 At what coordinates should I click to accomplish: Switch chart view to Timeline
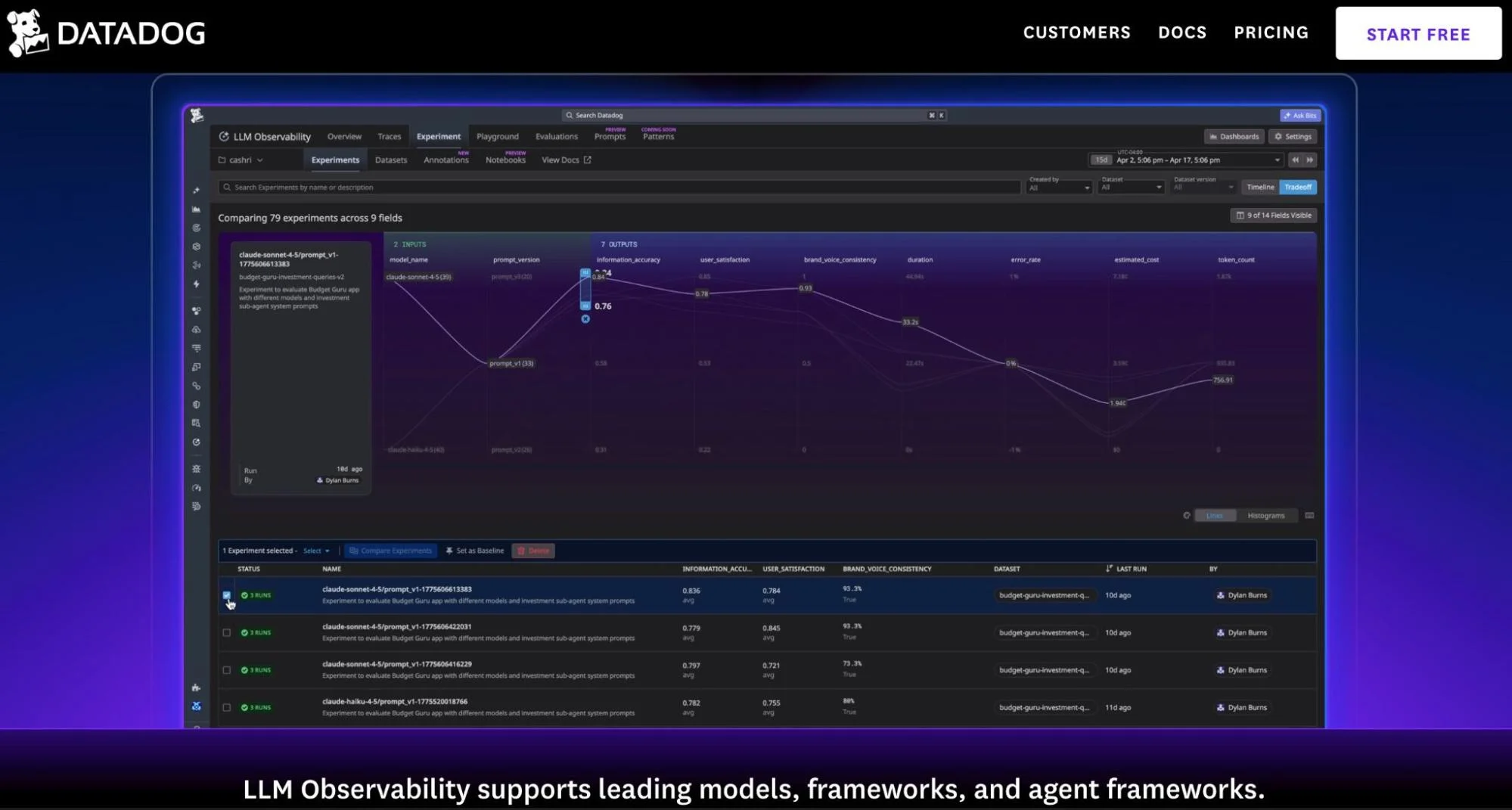(1260, 187)
